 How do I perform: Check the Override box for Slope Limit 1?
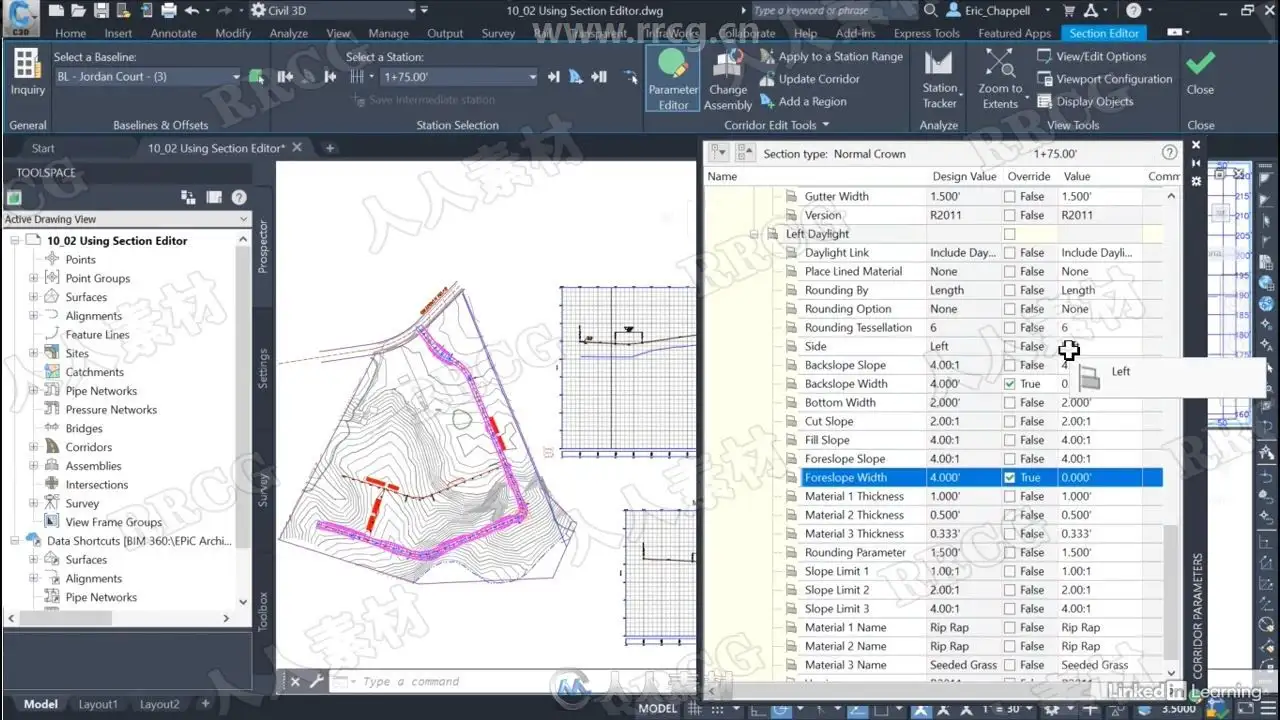point(1010,572)
